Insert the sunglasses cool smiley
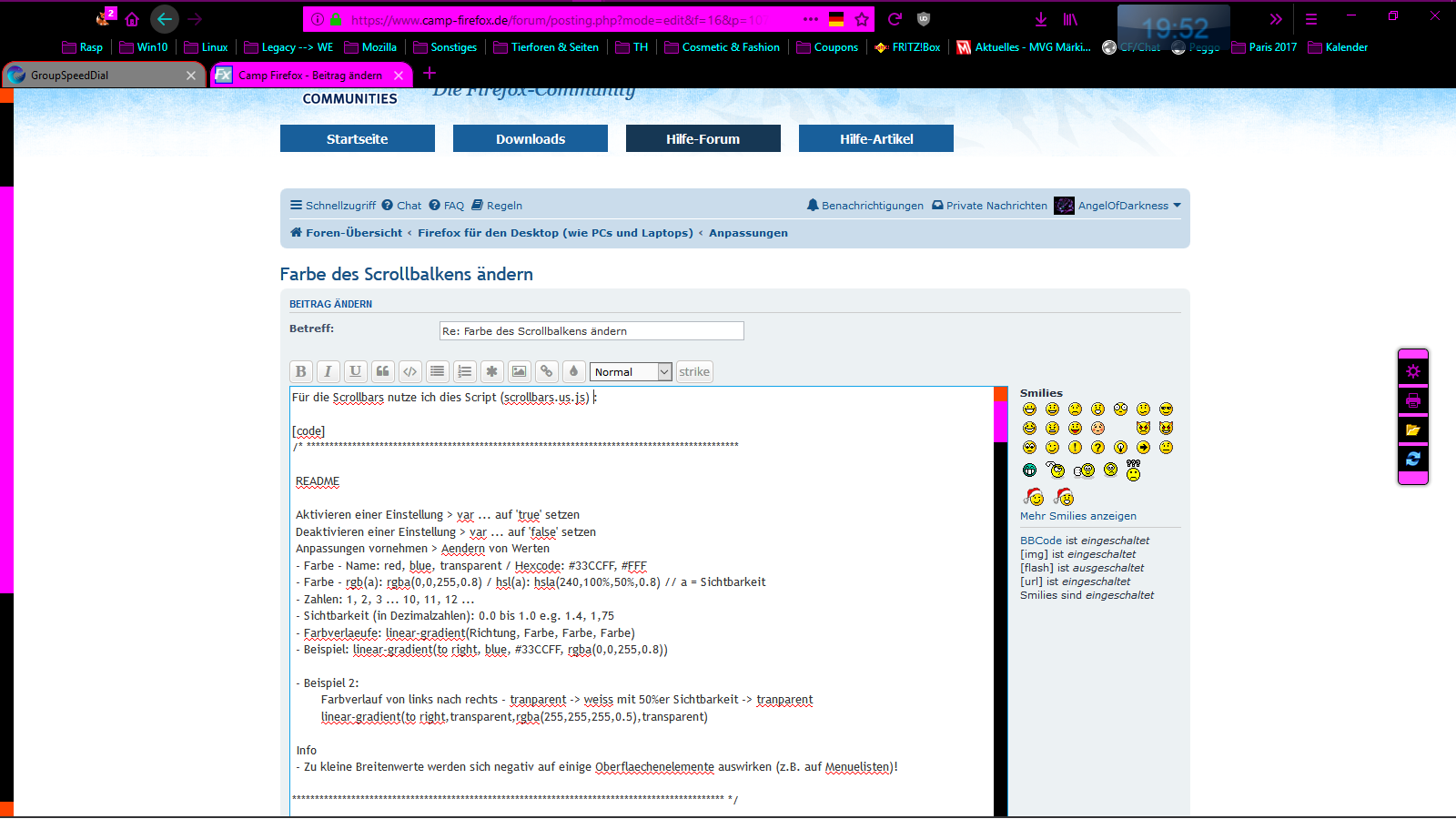Screen dimensions: 1456x819 coord(1166,409)
